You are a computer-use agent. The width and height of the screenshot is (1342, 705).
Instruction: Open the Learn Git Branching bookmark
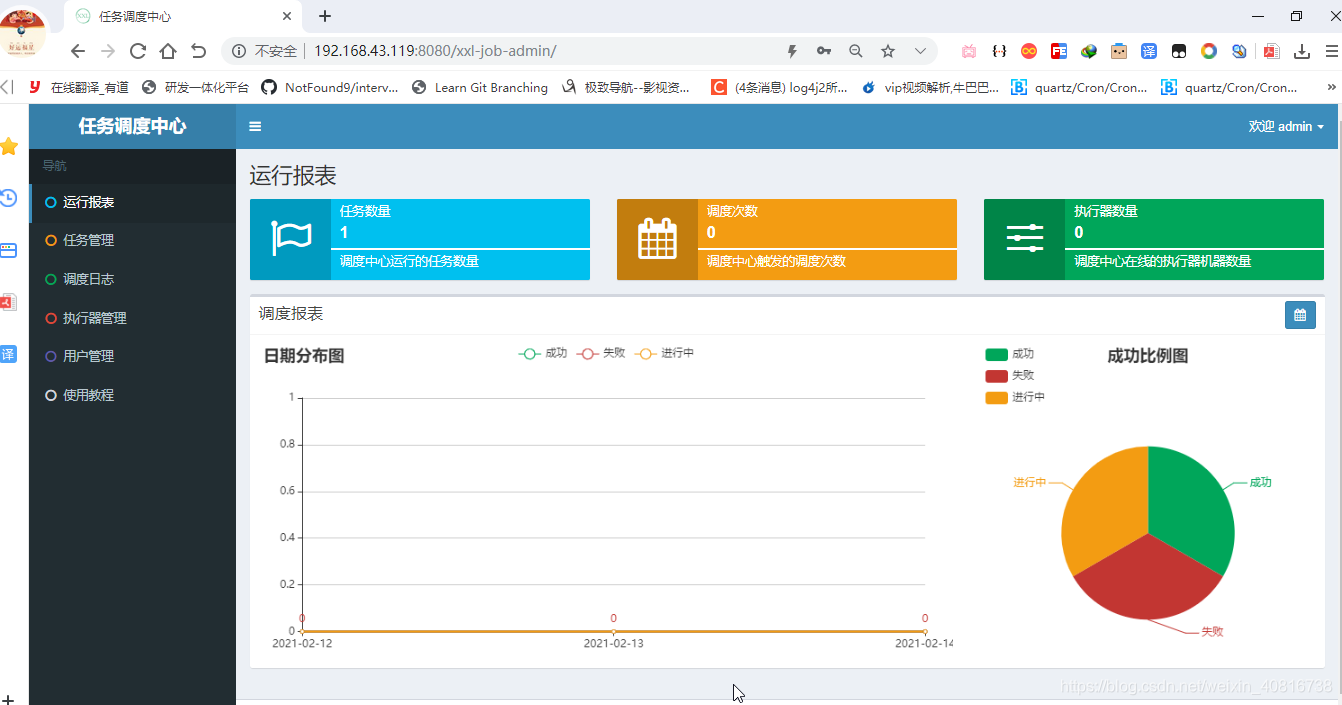(x=491, y=87)
